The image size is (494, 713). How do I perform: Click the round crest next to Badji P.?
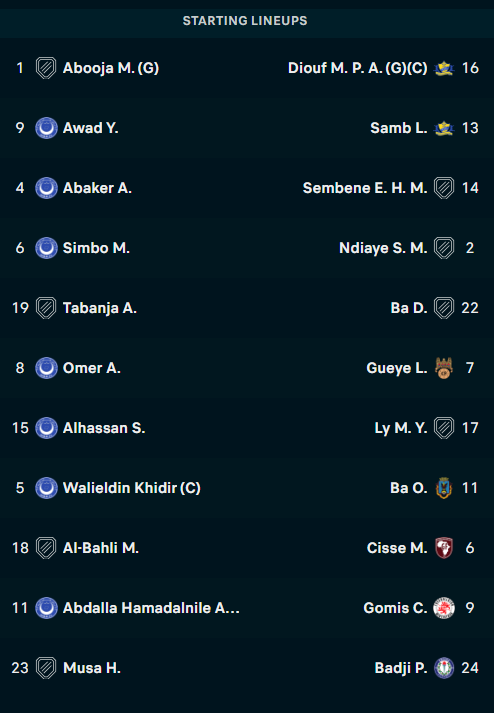click(x=444, y=668)
